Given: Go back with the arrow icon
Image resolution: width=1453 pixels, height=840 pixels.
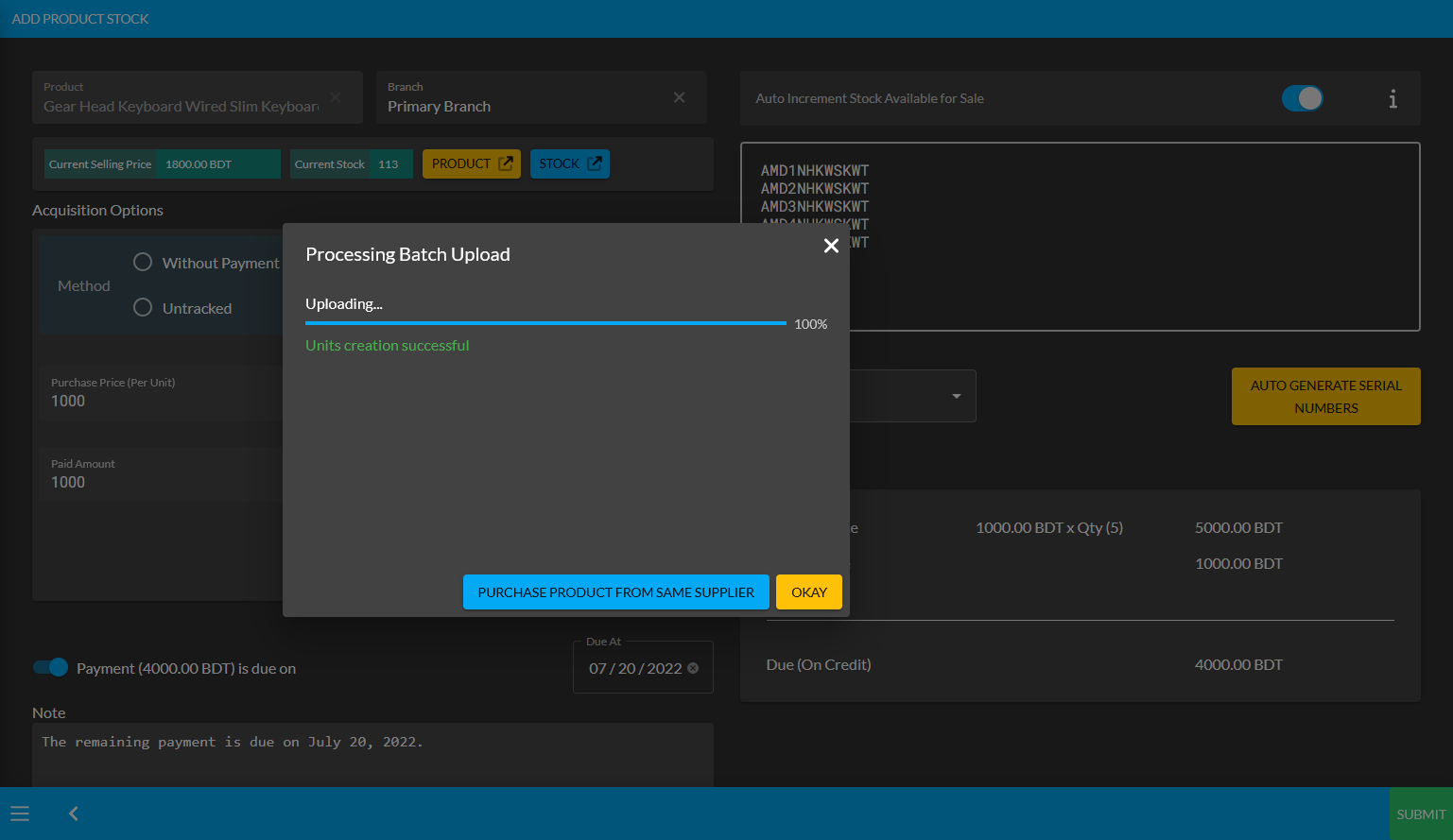Looking at the screenshot, I should pyautogui.click(x=74, y=814).
